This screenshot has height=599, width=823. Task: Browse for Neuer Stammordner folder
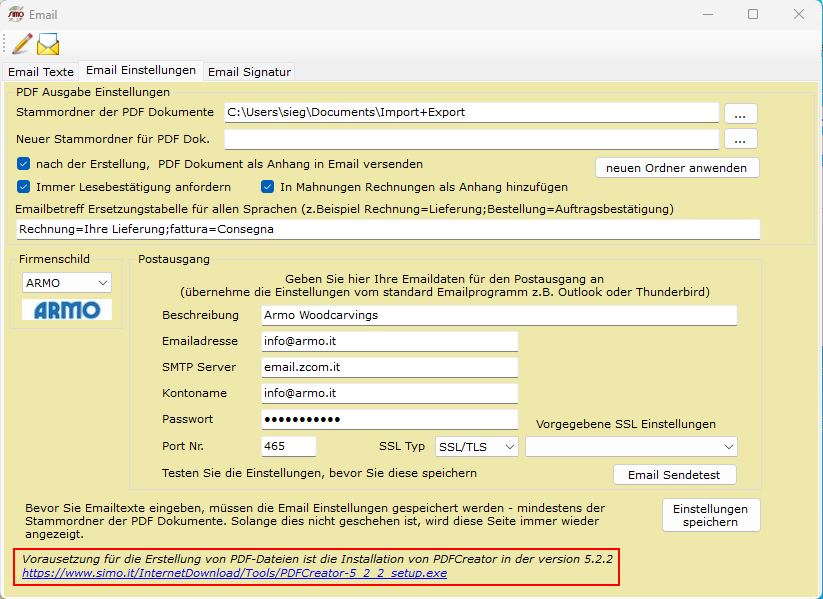click(x=740, y=138)
